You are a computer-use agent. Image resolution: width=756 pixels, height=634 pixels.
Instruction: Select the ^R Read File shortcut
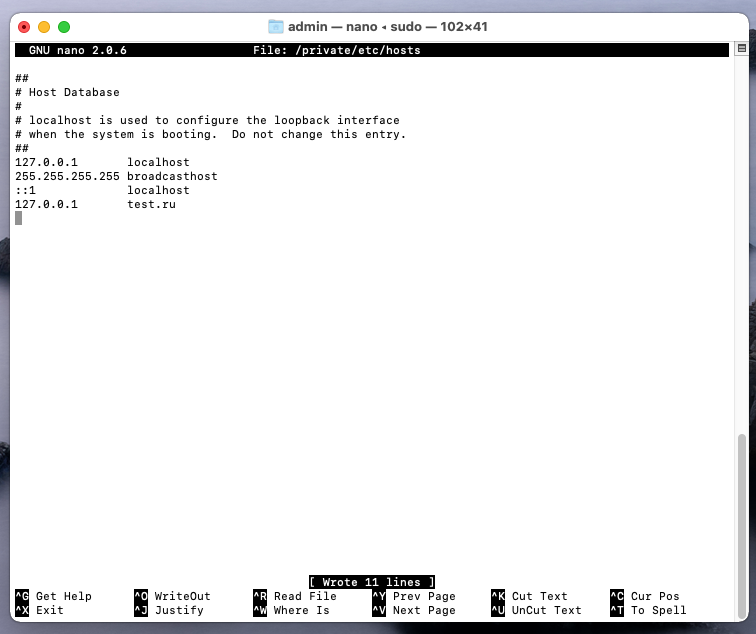[298, 596]
